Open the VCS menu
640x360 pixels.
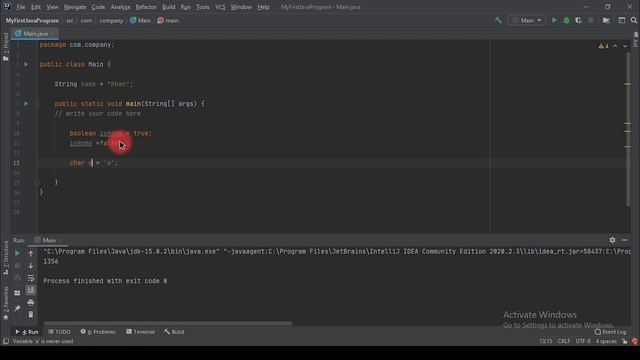pyautogui.click(x=220, y=7)
